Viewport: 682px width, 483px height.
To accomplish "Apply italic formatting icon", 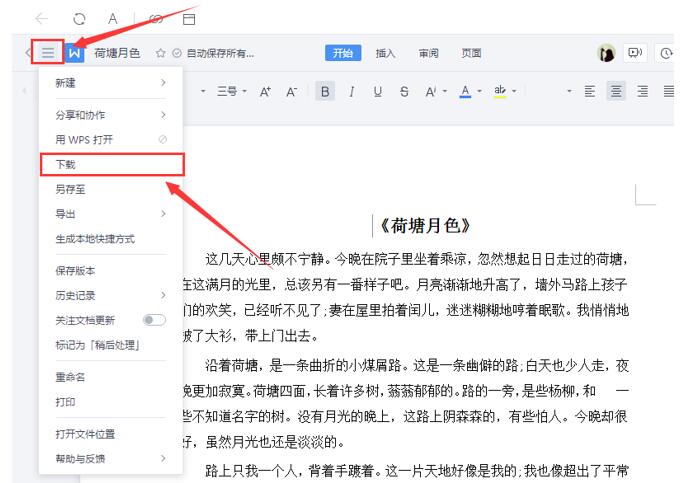I will click(x=351, y=91).
